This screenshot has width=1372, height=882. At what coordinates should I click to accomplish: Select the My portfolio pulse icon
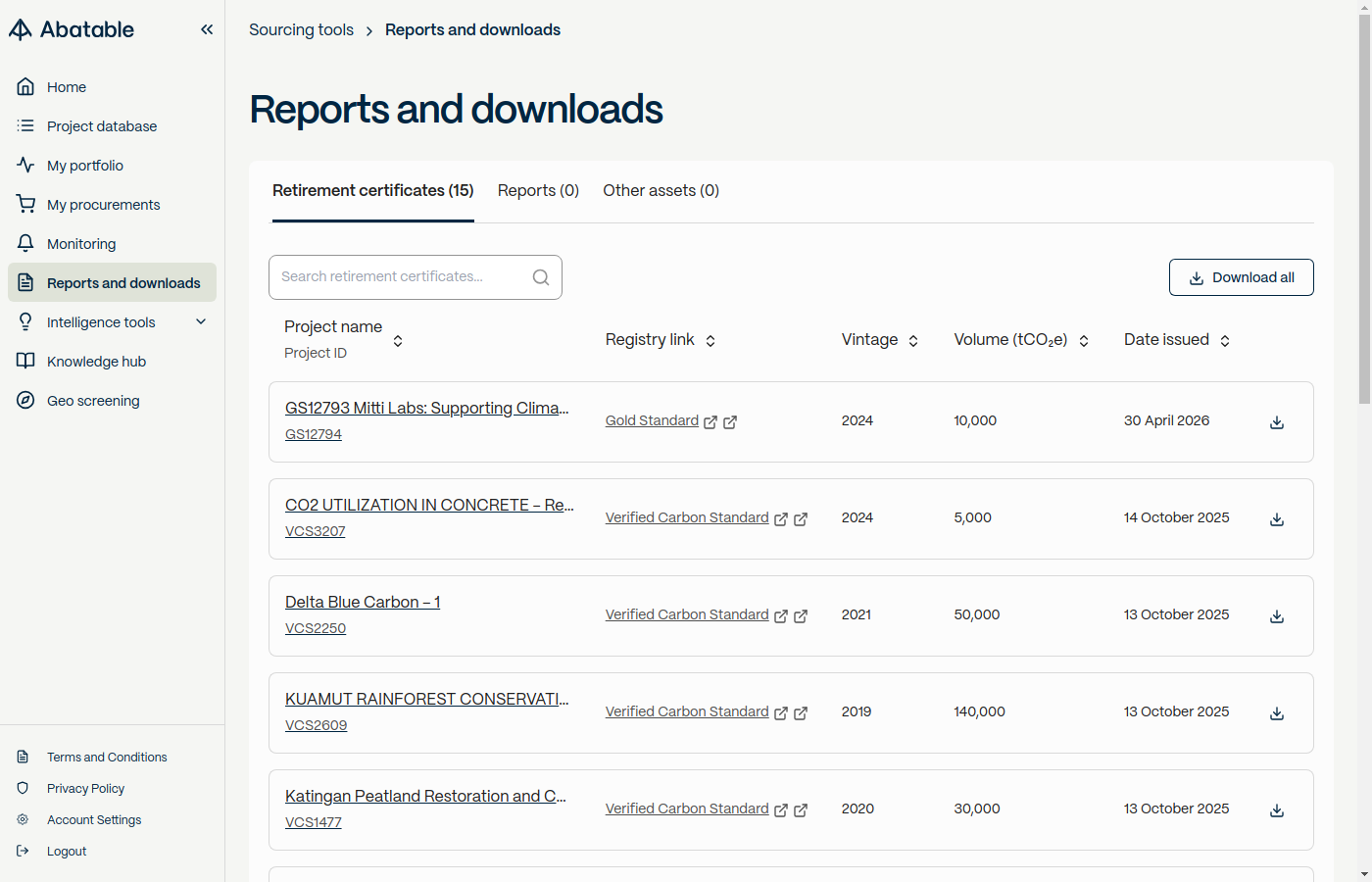point(25,165)
